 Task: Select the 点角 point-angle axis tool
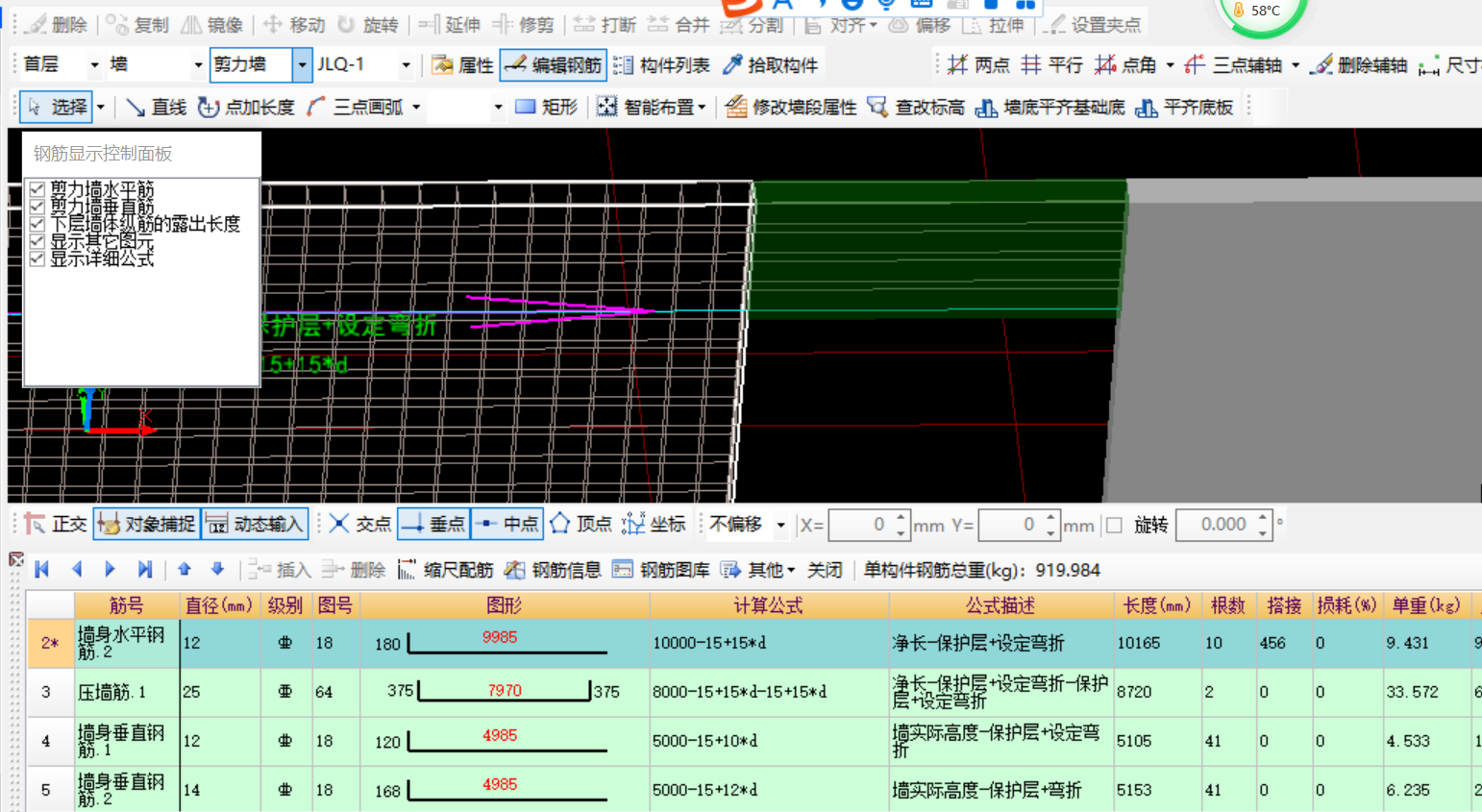tap(1125, 65)
